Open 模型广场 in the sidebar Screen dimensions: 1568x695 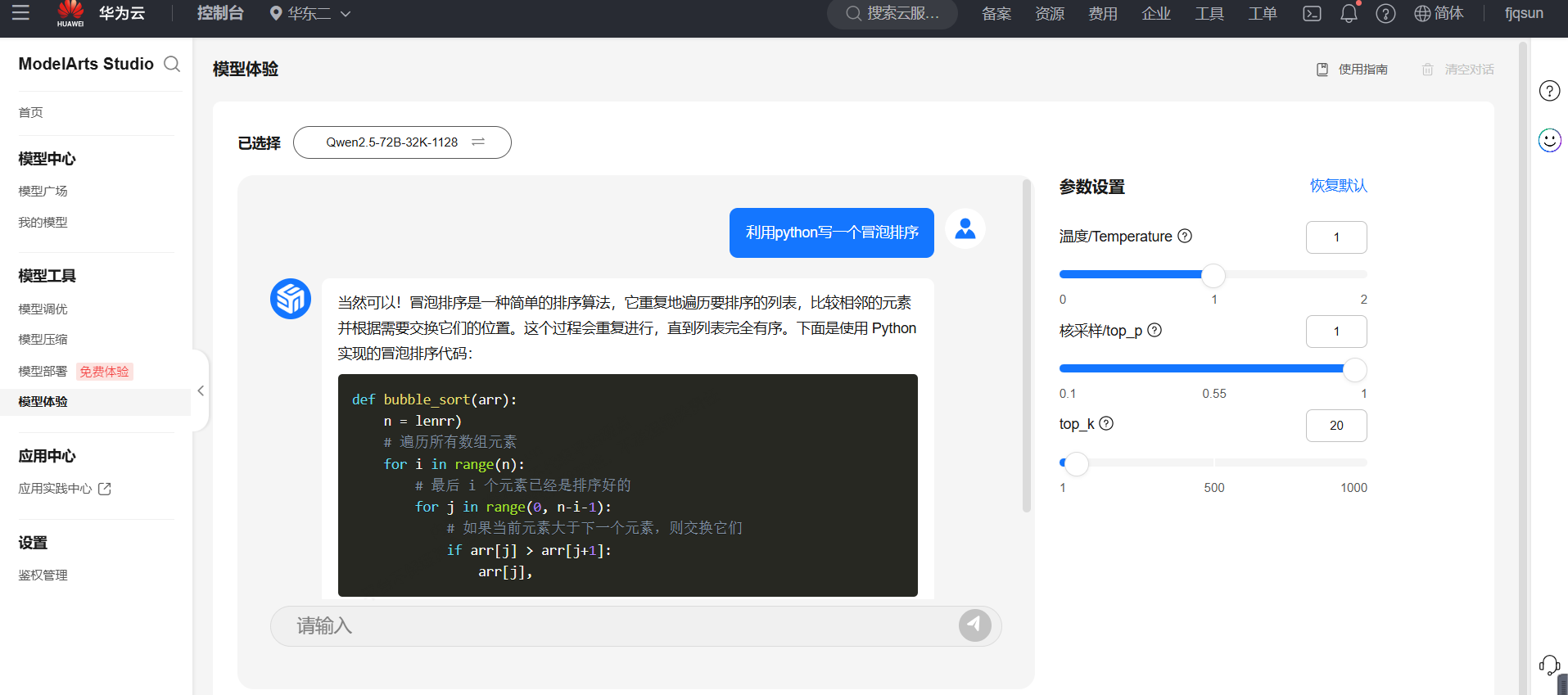43,191
